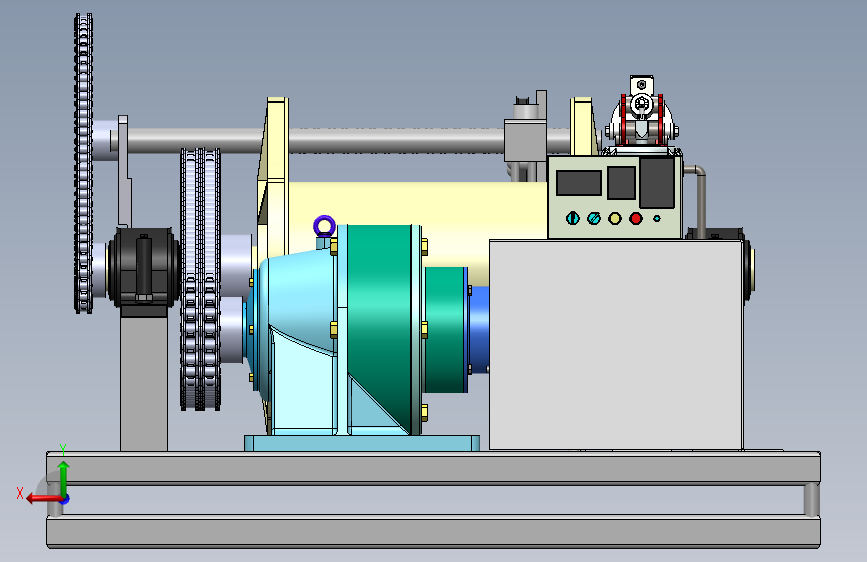Image resolution: width=867 pixels, height=562 pixels.
Task: Select the purple lifting eye bolt on gearbox
Action: [x=324, y=227]
